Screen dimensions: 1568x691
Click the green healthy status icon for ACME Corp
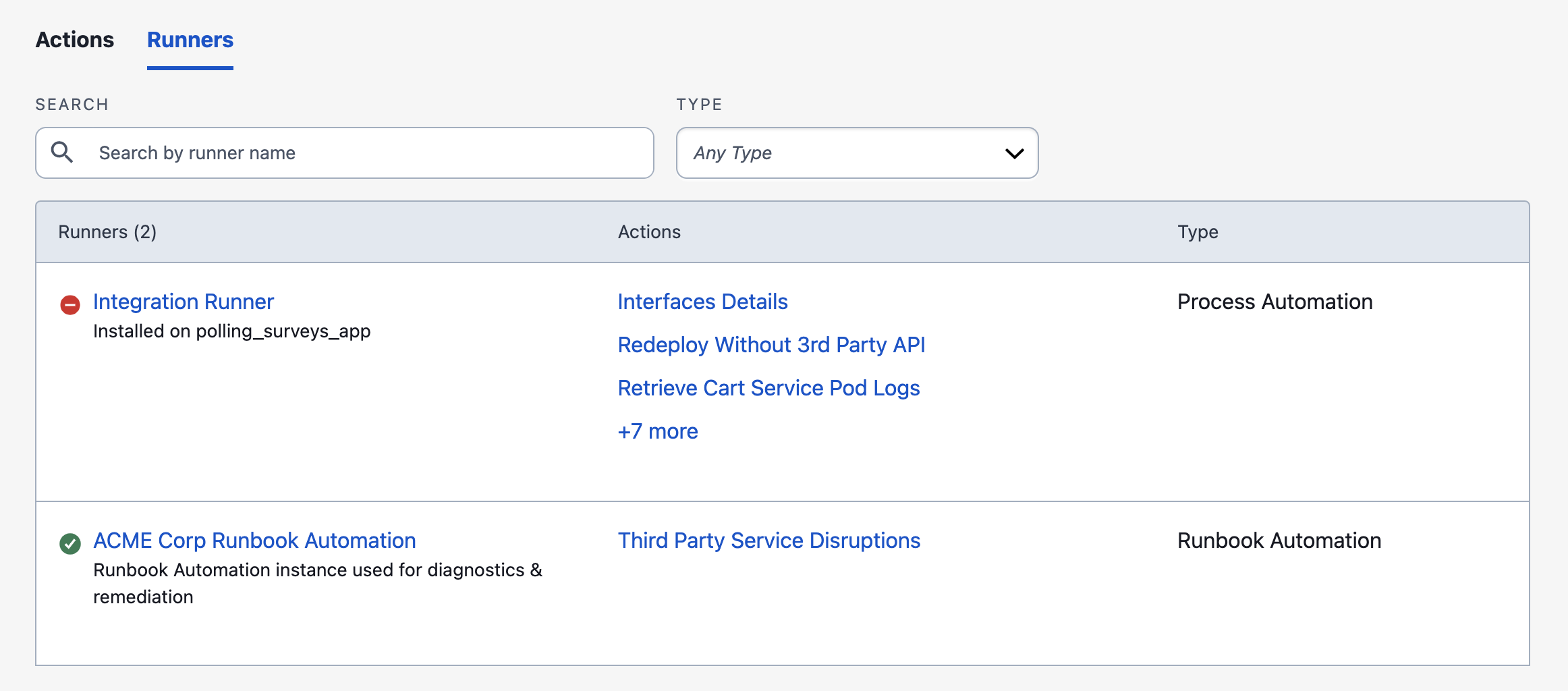coord(70,543)
